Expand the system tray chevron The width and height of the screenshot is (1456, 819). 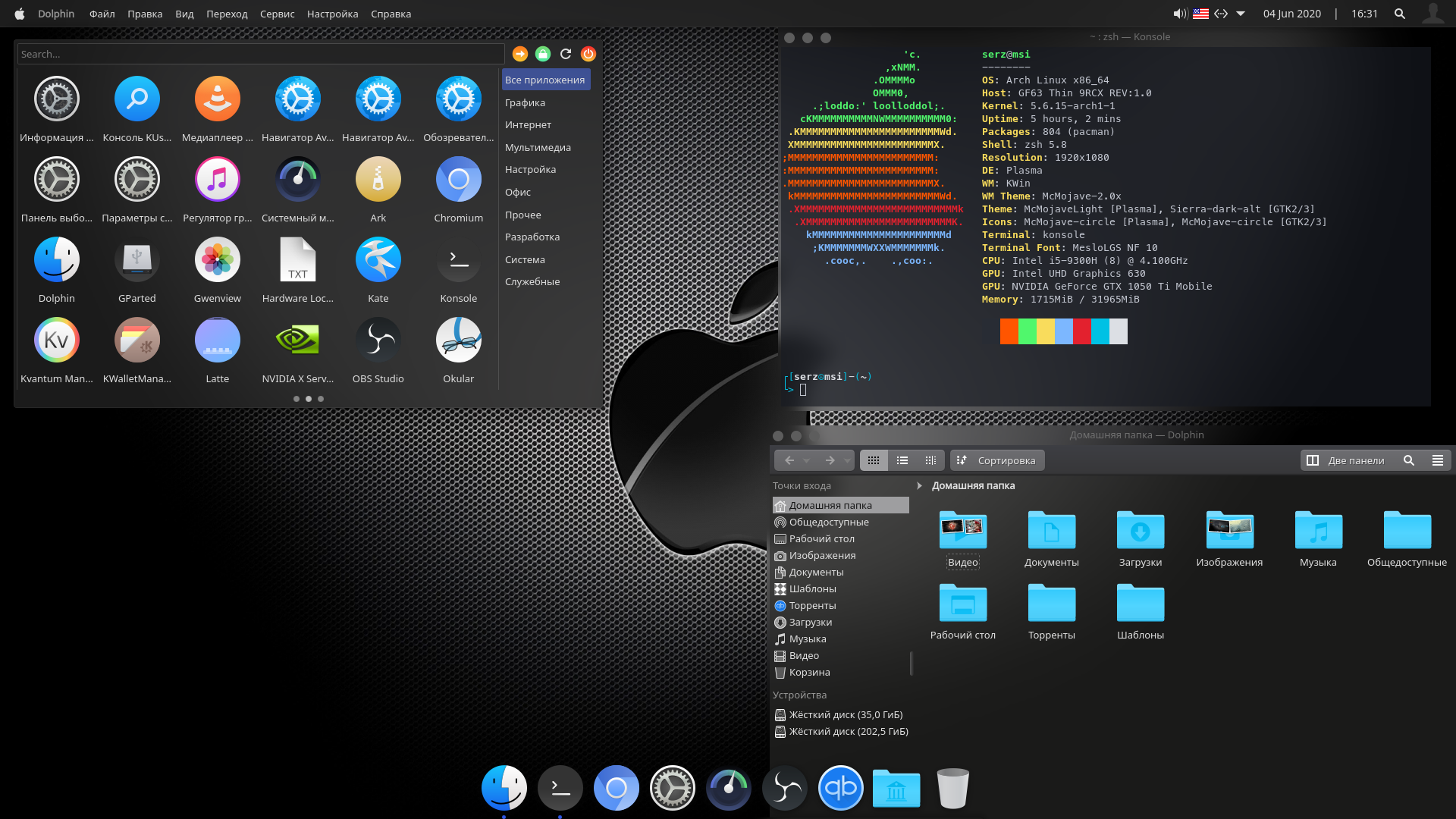pos(1241,13)
